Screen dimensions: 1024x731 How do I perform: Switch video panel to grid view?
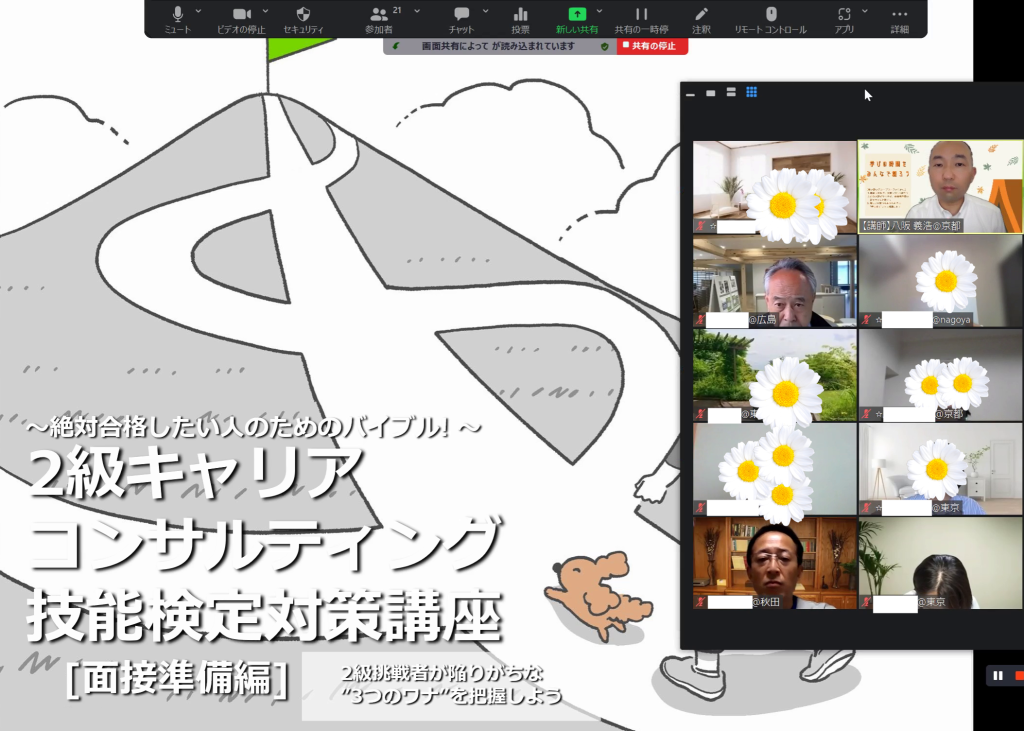pos(752,92)
